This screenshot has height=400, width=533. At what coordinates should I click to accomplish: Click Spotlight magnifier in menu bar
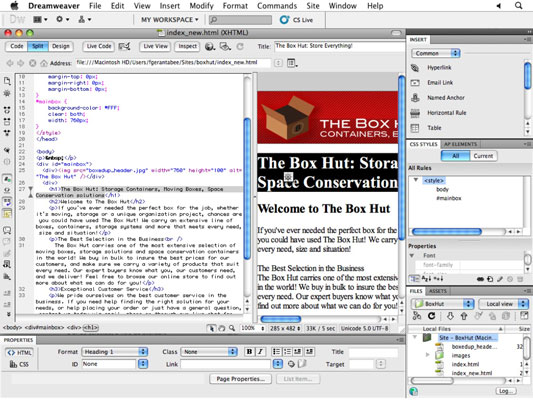pyautogui.click(x=518, y=6)
